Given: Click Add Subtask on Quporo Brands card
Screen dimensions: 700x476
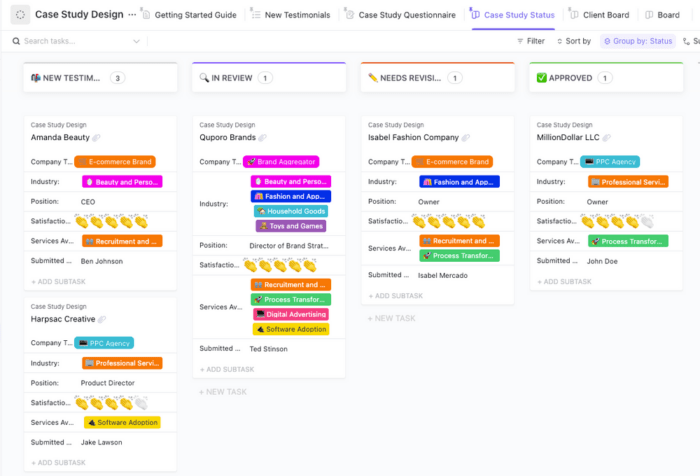Looking at the screenshot, I should pyautogui.click(x=227, y=370).
